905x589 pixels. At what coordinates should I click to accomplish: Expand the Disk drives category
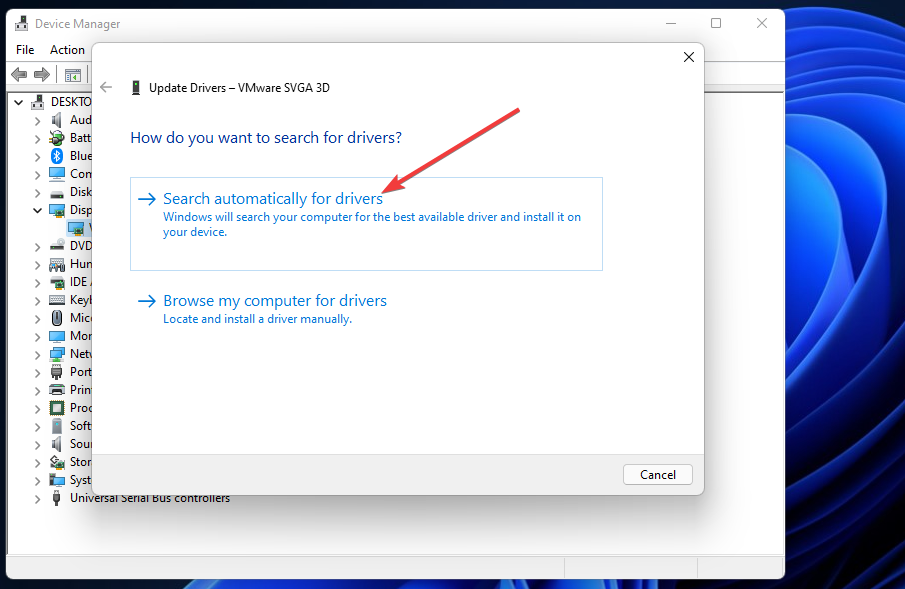click(38, 192)
